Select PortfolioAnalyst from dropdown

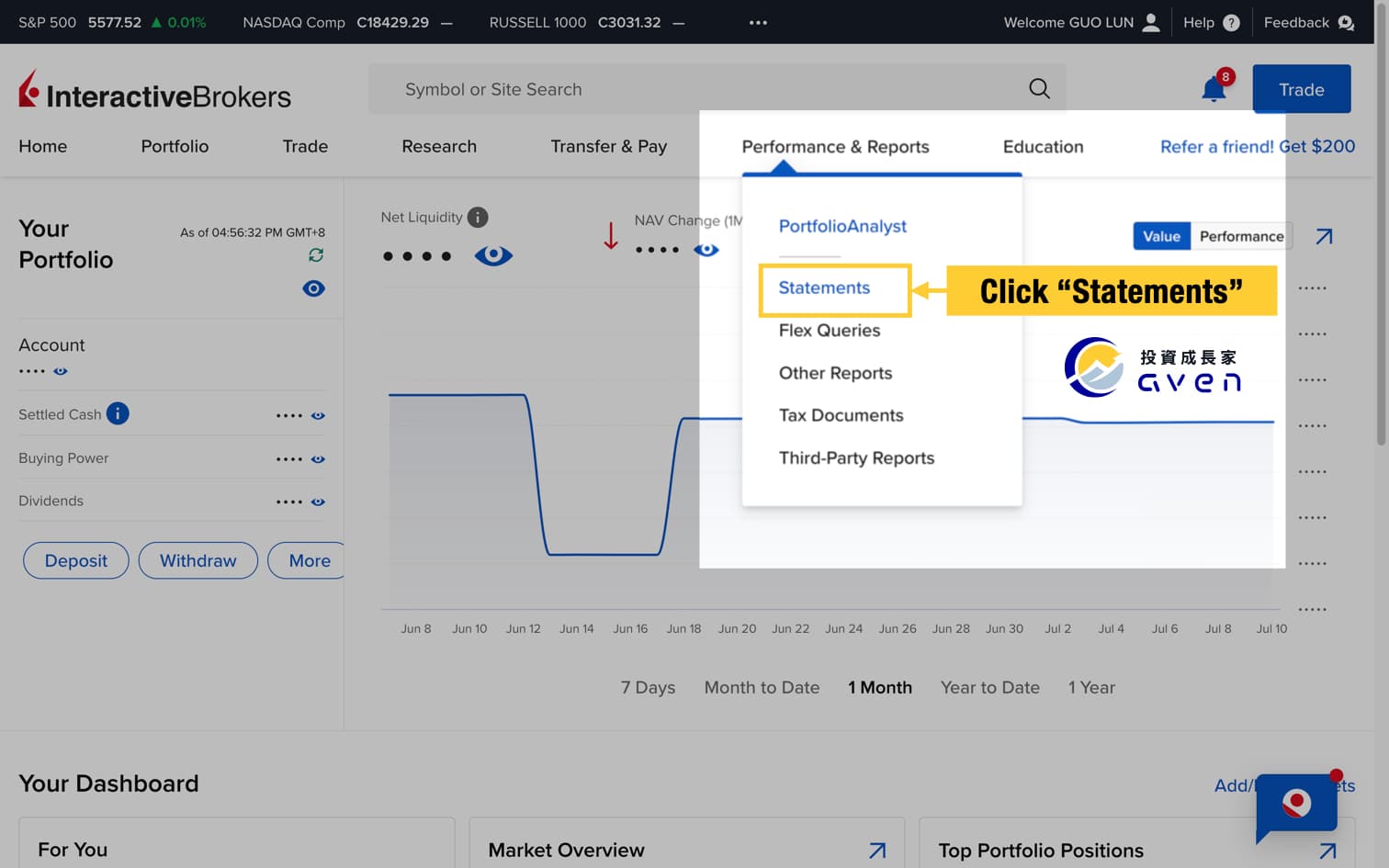pyautogui.click(x=842, y=226)
